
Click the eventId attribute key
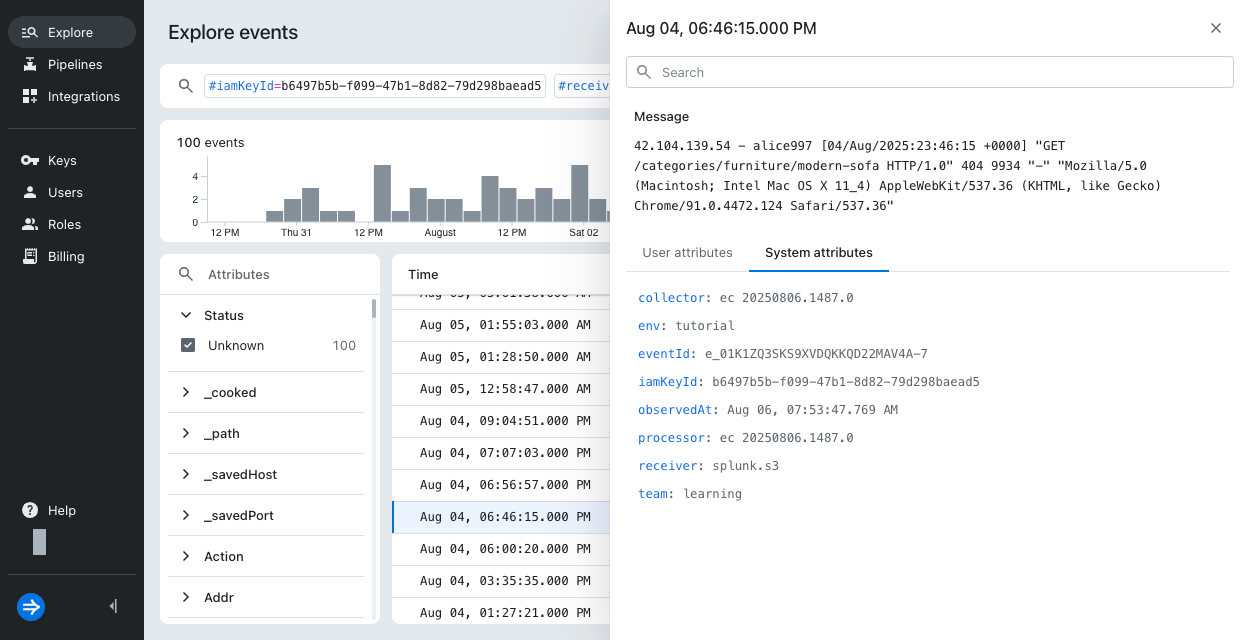[x=665, y=354]
